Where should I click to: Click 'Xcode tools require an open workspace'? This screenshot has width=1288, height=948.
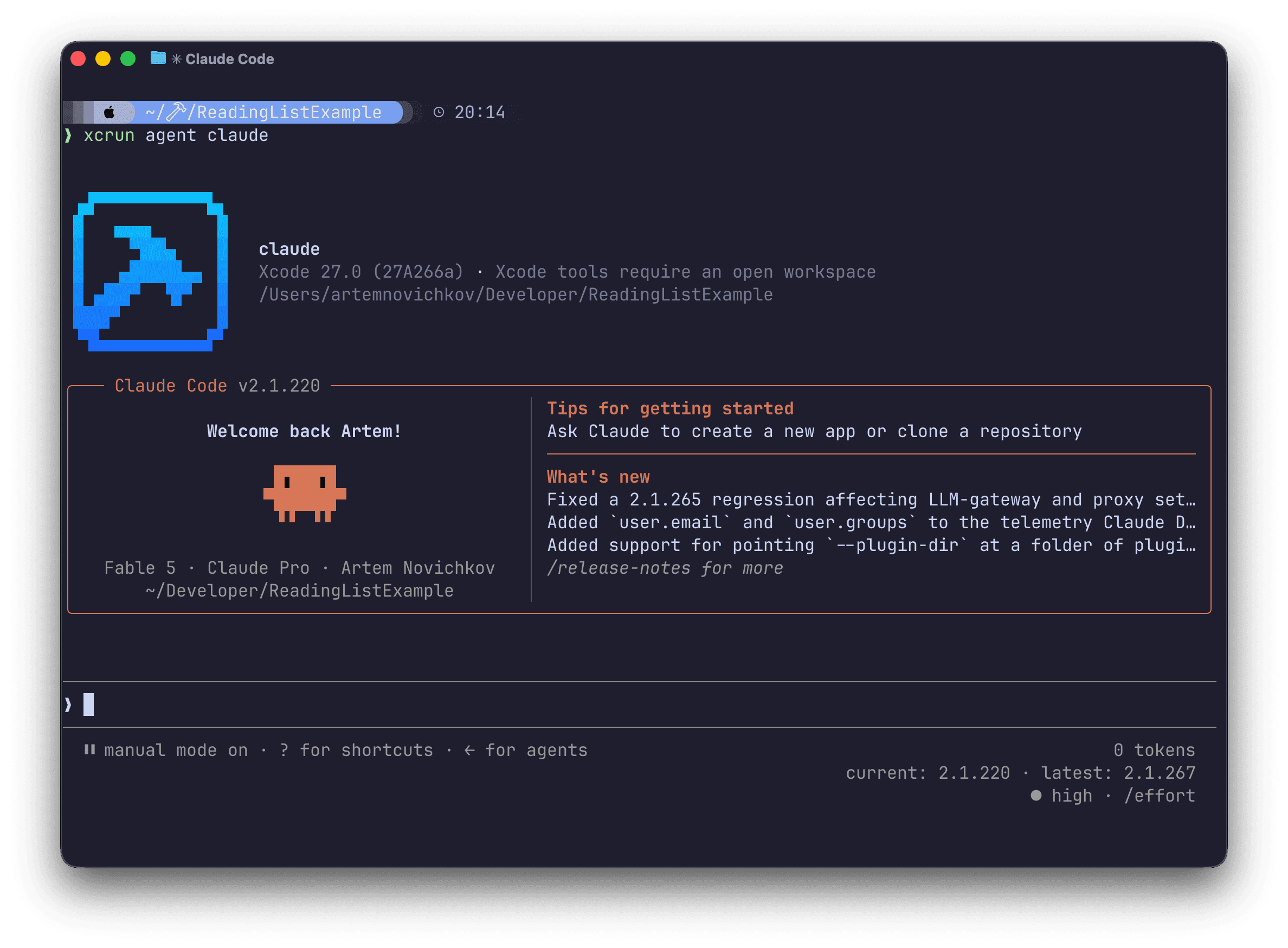[x=685, y=271]
